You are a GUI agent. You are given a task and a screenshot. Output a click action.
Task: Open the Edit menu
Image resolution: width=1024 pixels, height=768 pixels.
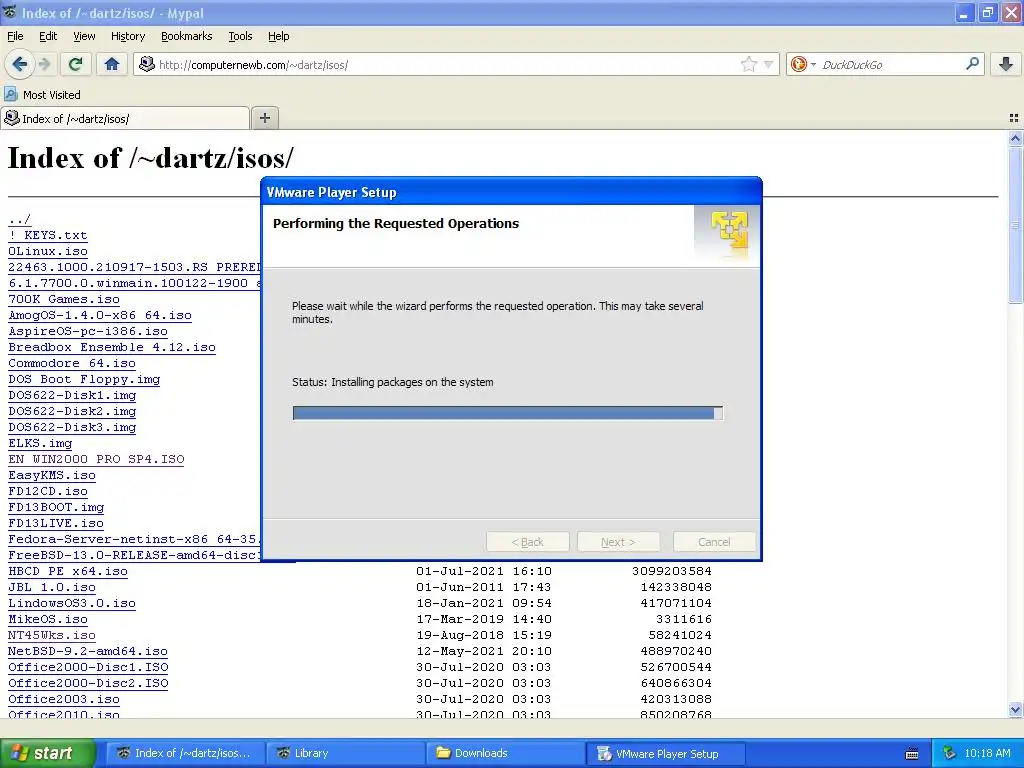tap(48, 36)
